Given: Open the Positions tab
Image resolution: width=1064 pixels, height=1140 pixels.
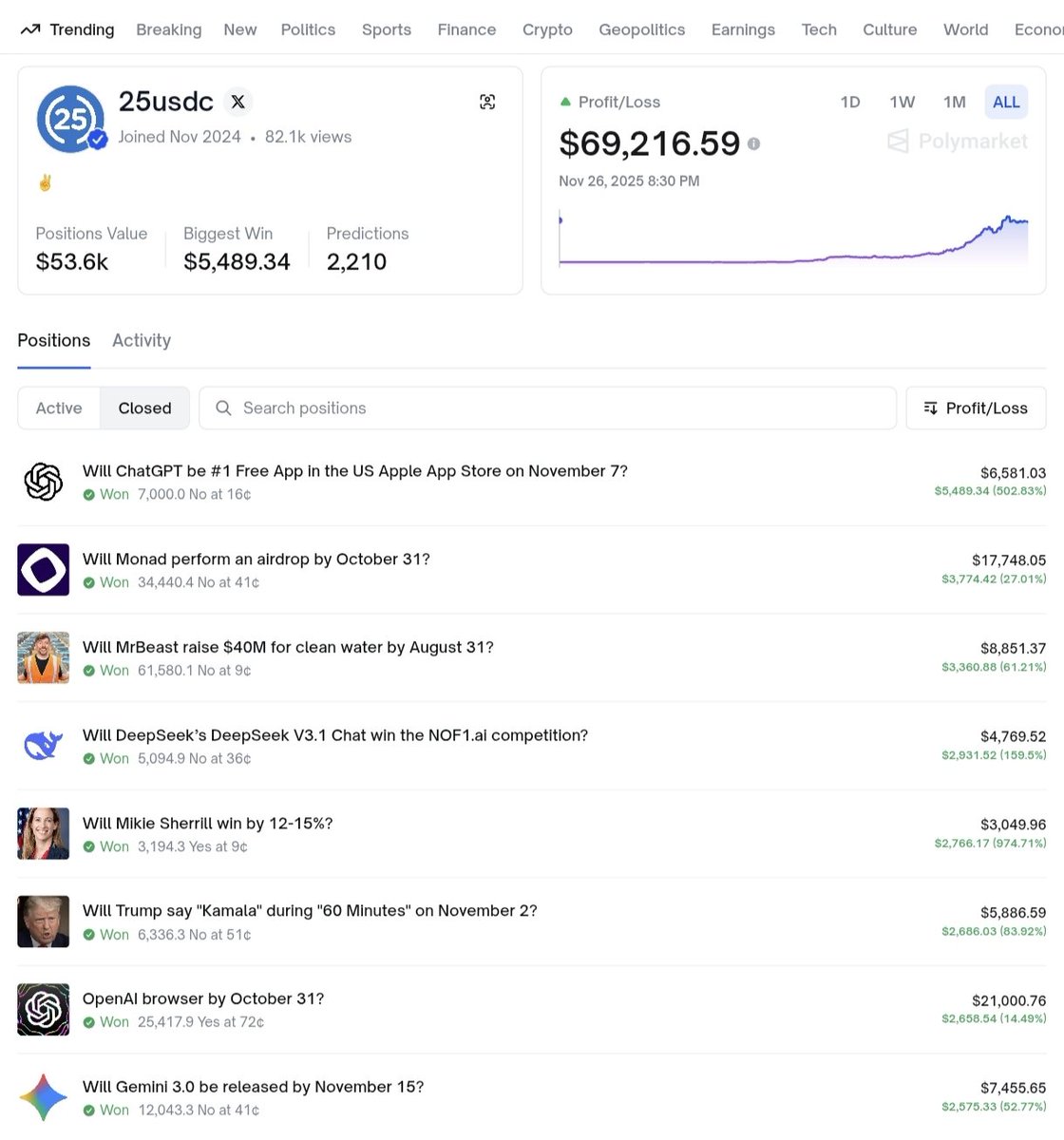Looking at the screenshot, I should [54, 340].
